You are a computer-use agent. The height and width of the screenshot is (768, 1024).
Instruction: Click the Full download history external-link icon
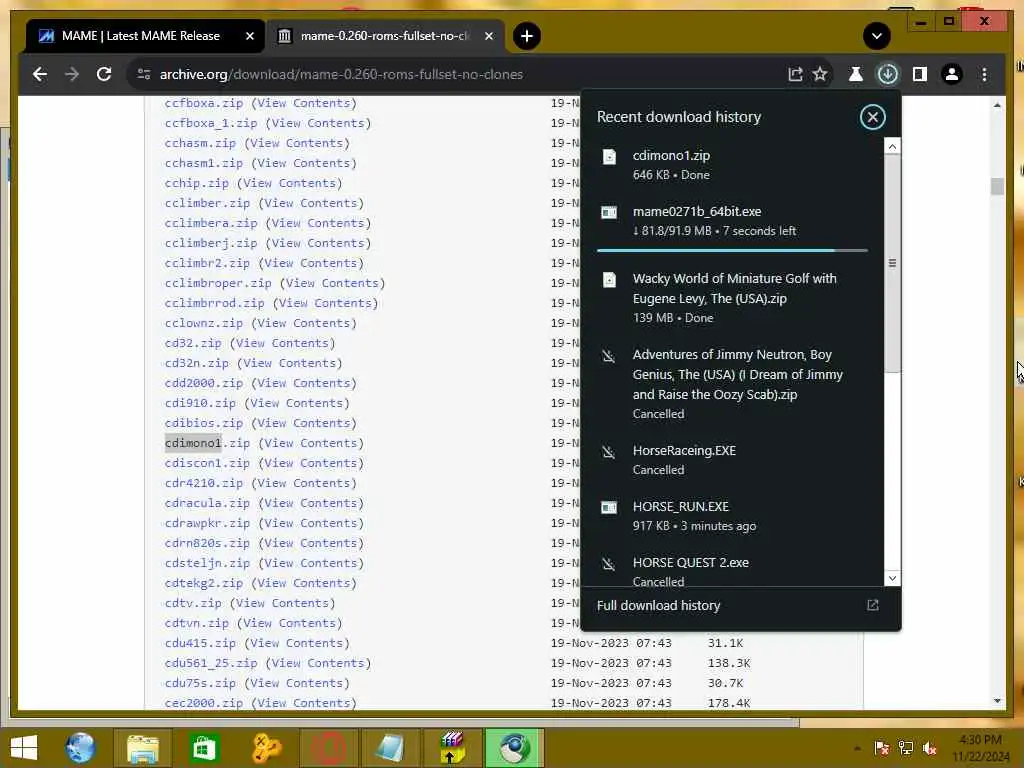click(872, 605)
